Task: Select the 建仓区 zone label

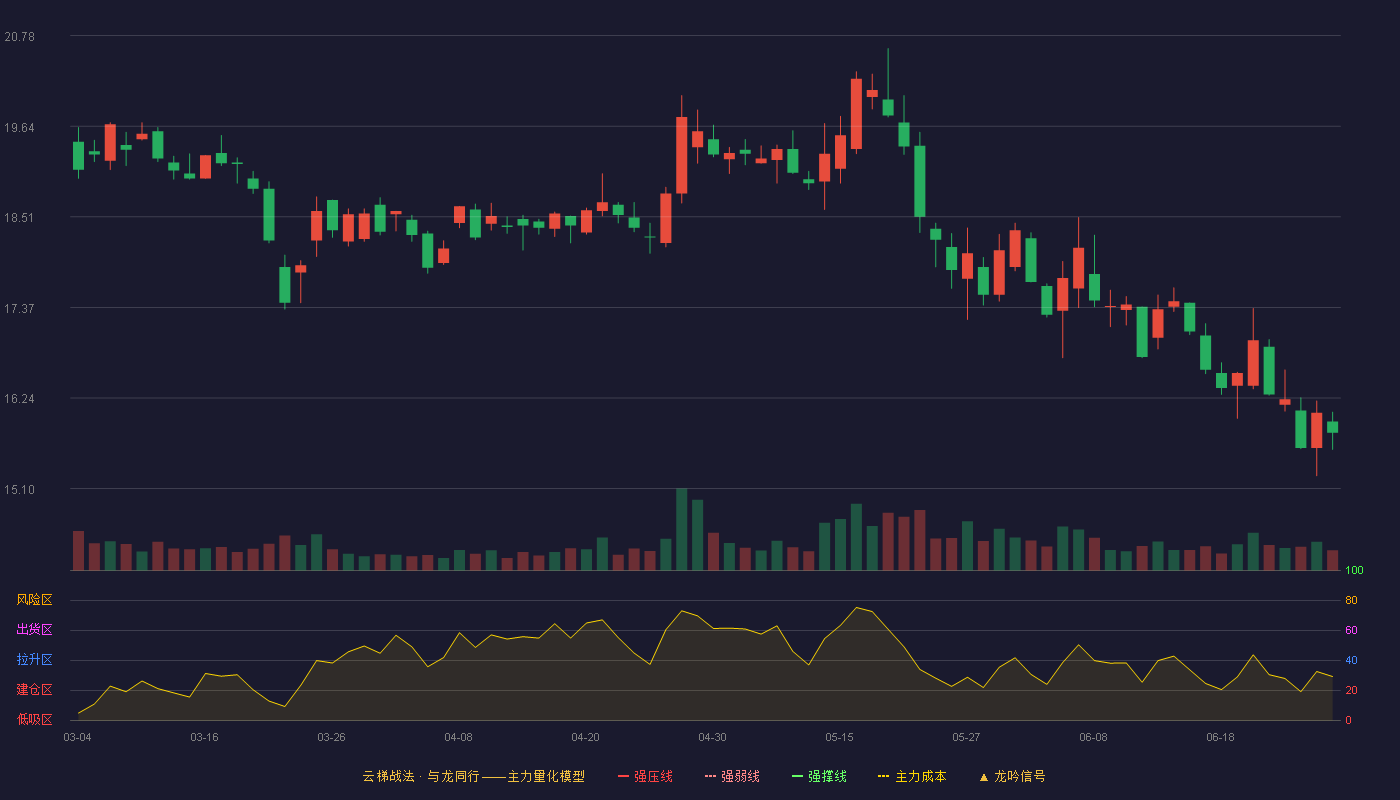Action: pos(34,690)
